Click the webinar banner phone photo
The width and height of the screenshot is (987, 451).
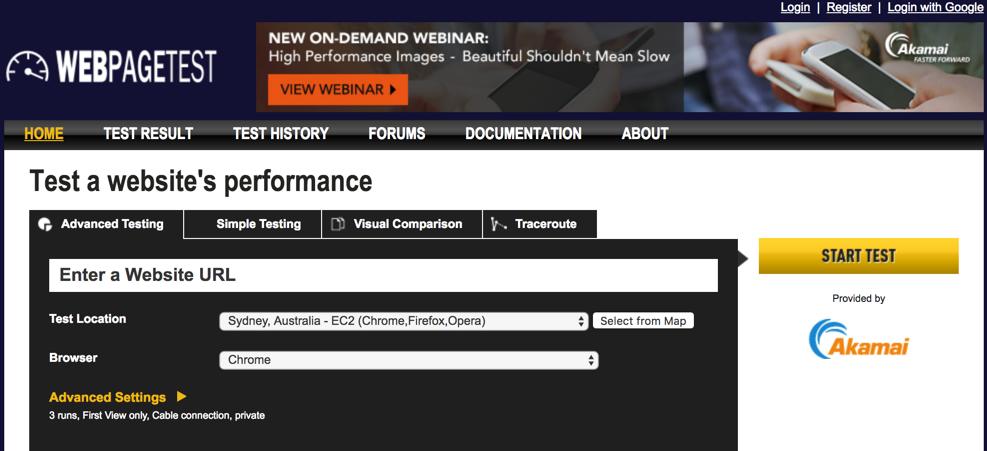pyautogui.click(x=833, y=67)
